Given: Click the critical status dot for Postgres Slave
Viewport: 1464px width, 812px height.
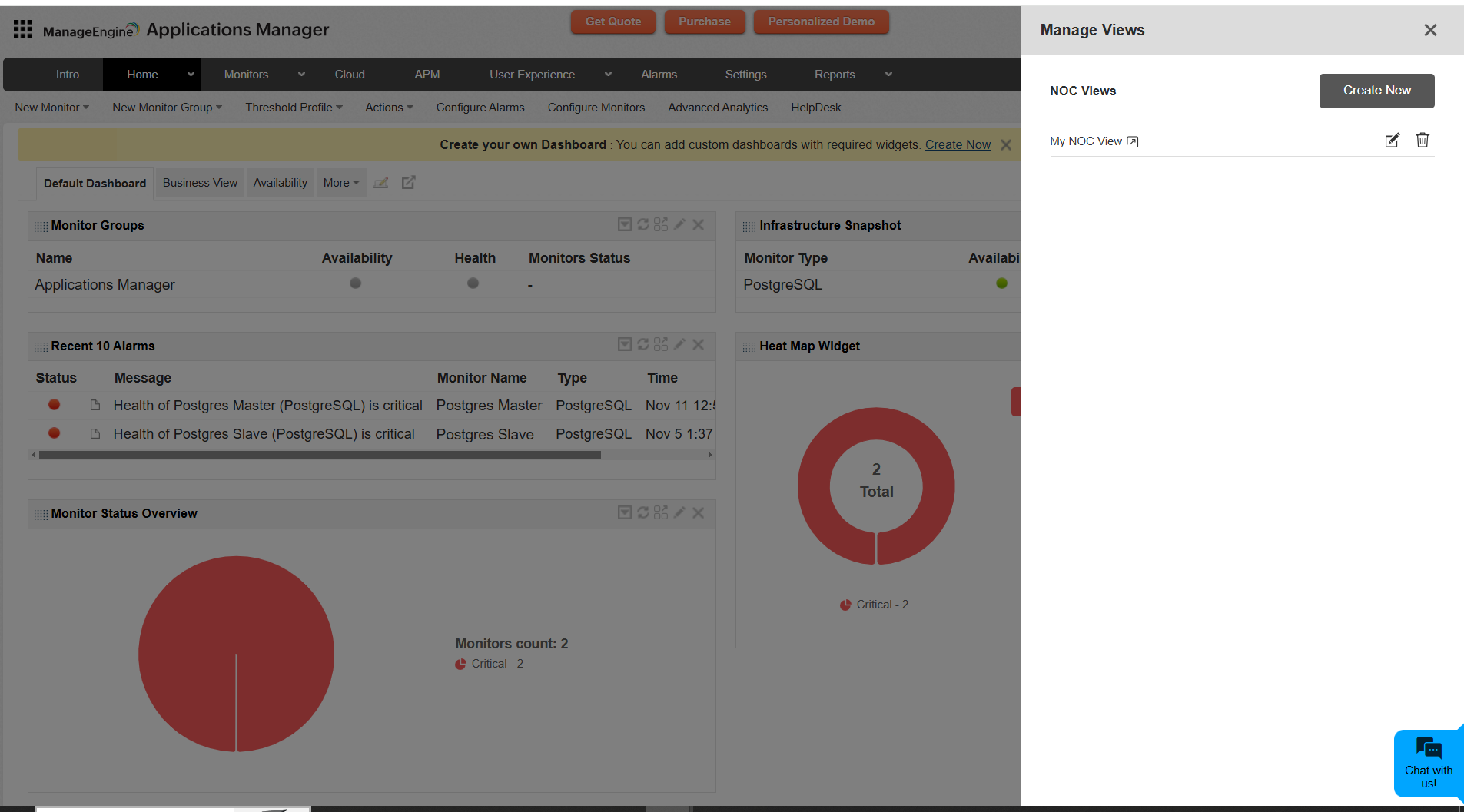Looking at the screenshot, I should tap(54, 433).
